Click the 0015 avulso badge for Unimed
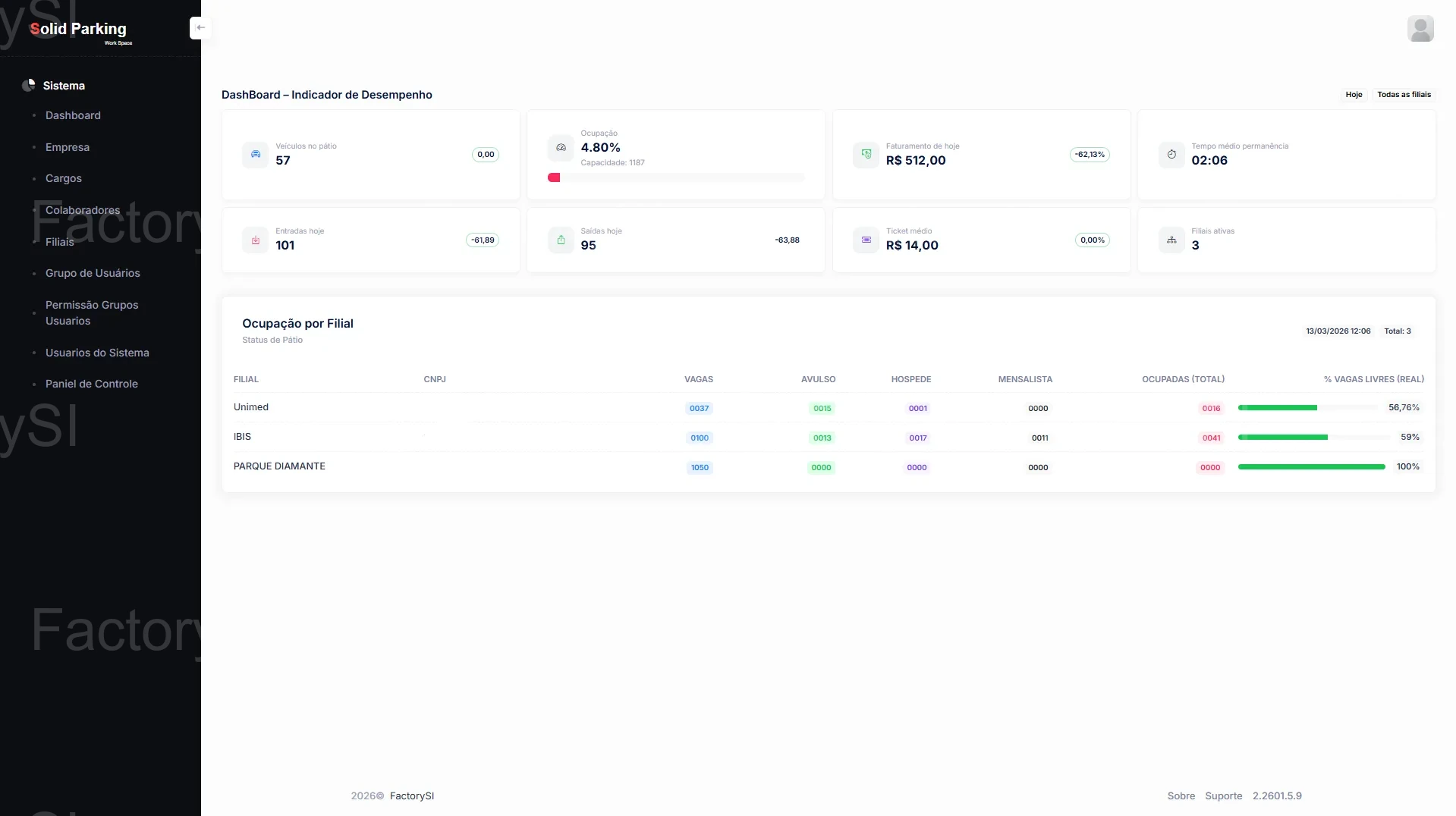1456x816 pixels. 822,408
